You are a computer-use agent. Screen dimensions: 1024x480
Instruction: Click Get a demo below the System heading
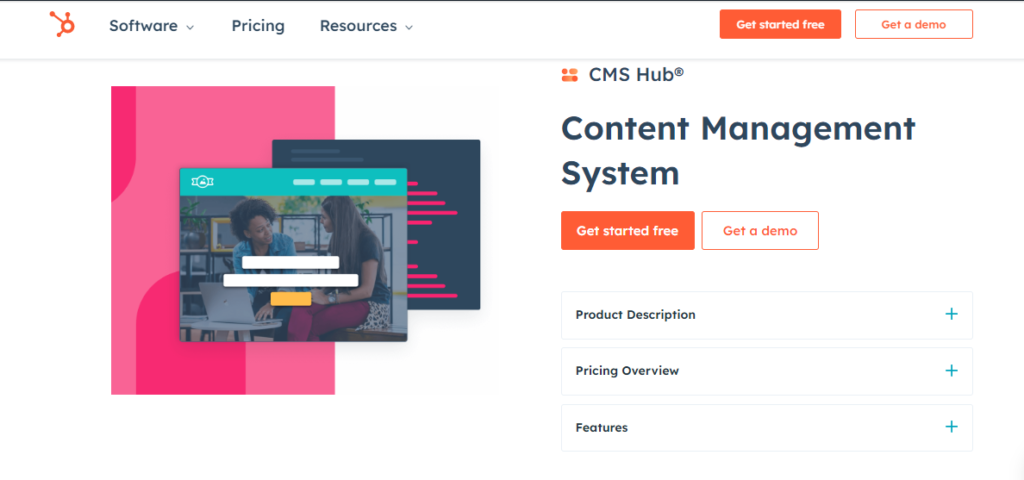pos(760,231)
